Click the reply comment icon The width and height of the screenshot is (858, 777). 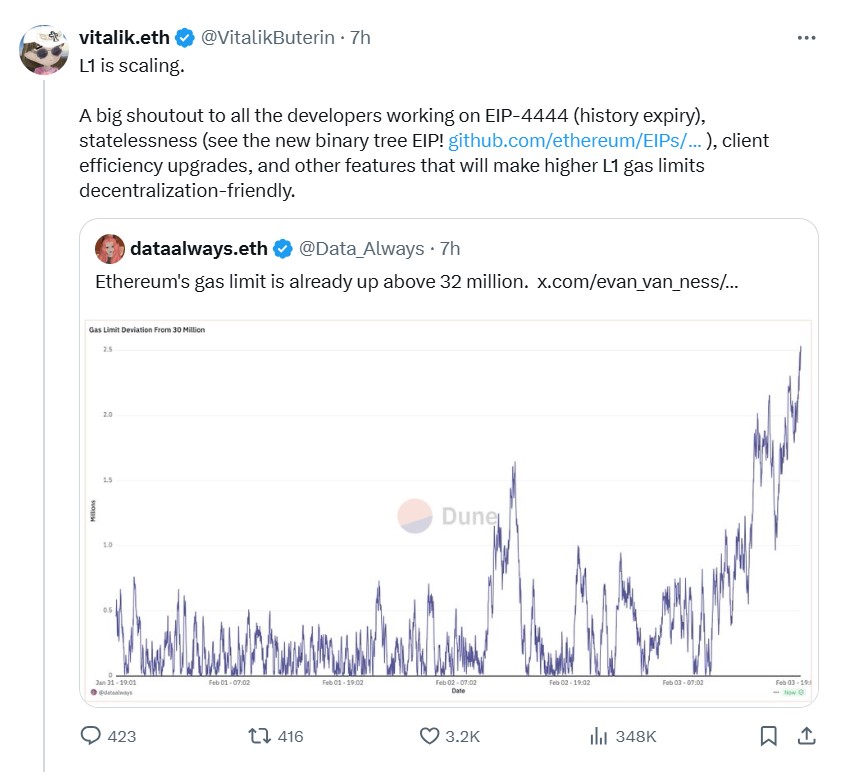pyautogui.click(x=91, y=736)
